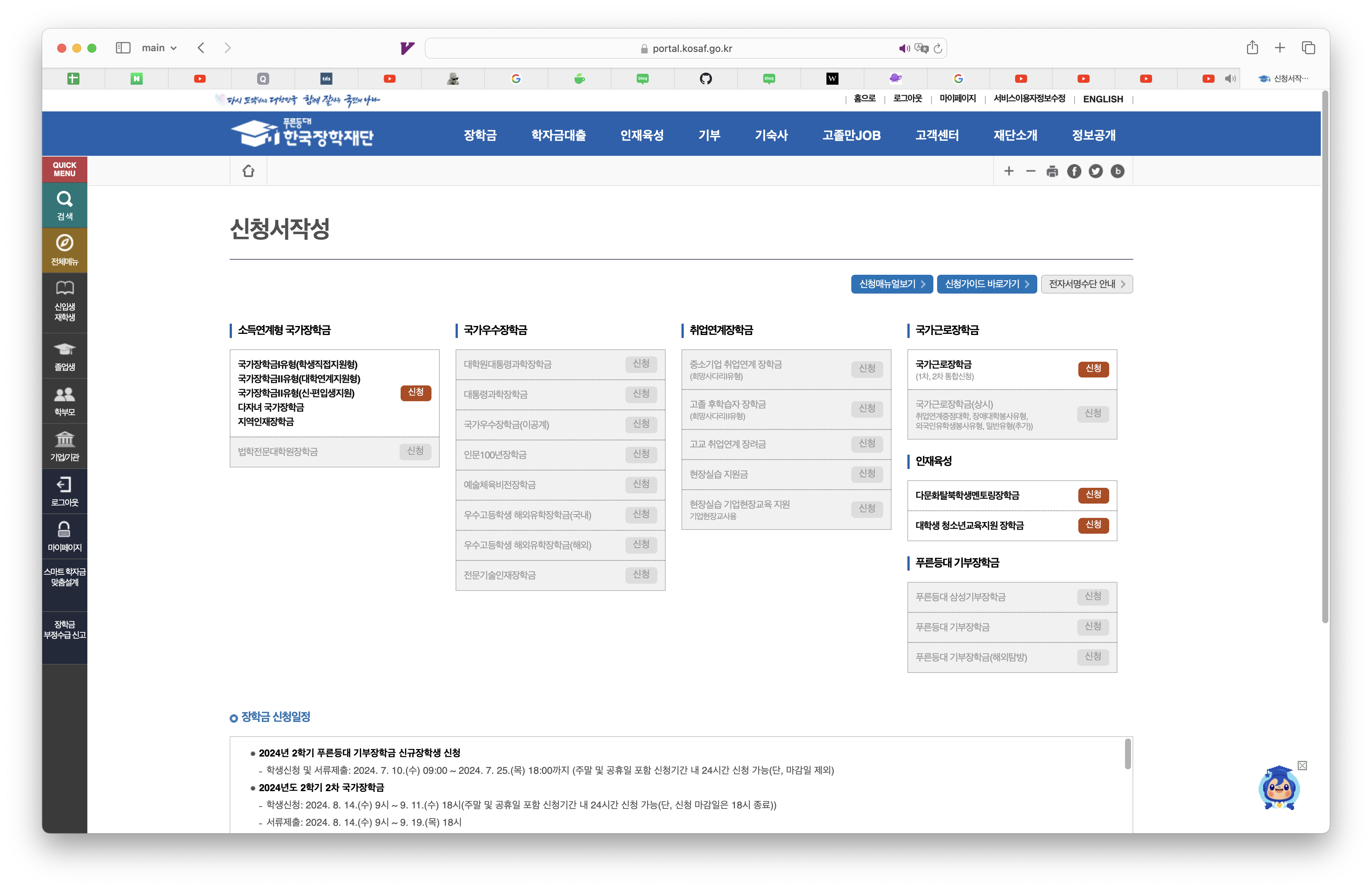
Task: Open 재단소개 main menu
Action: tap(1015, 135)
